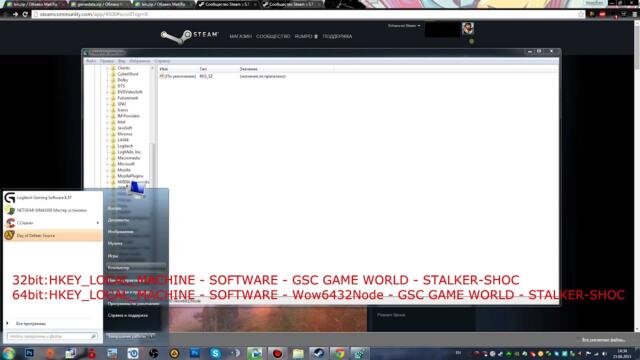Click the Day of Defeat Source icon
The image size is (640, 360).
[10, 236]
